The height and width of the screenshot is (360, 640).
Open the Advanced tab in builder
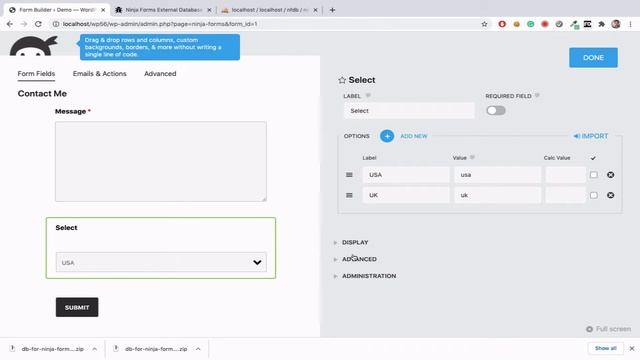tap(160, 74)
